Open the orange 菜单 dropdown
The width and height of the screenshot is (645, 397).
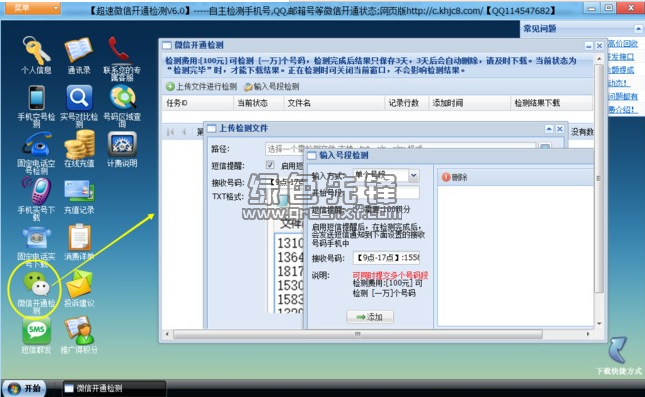pos(31,7)
